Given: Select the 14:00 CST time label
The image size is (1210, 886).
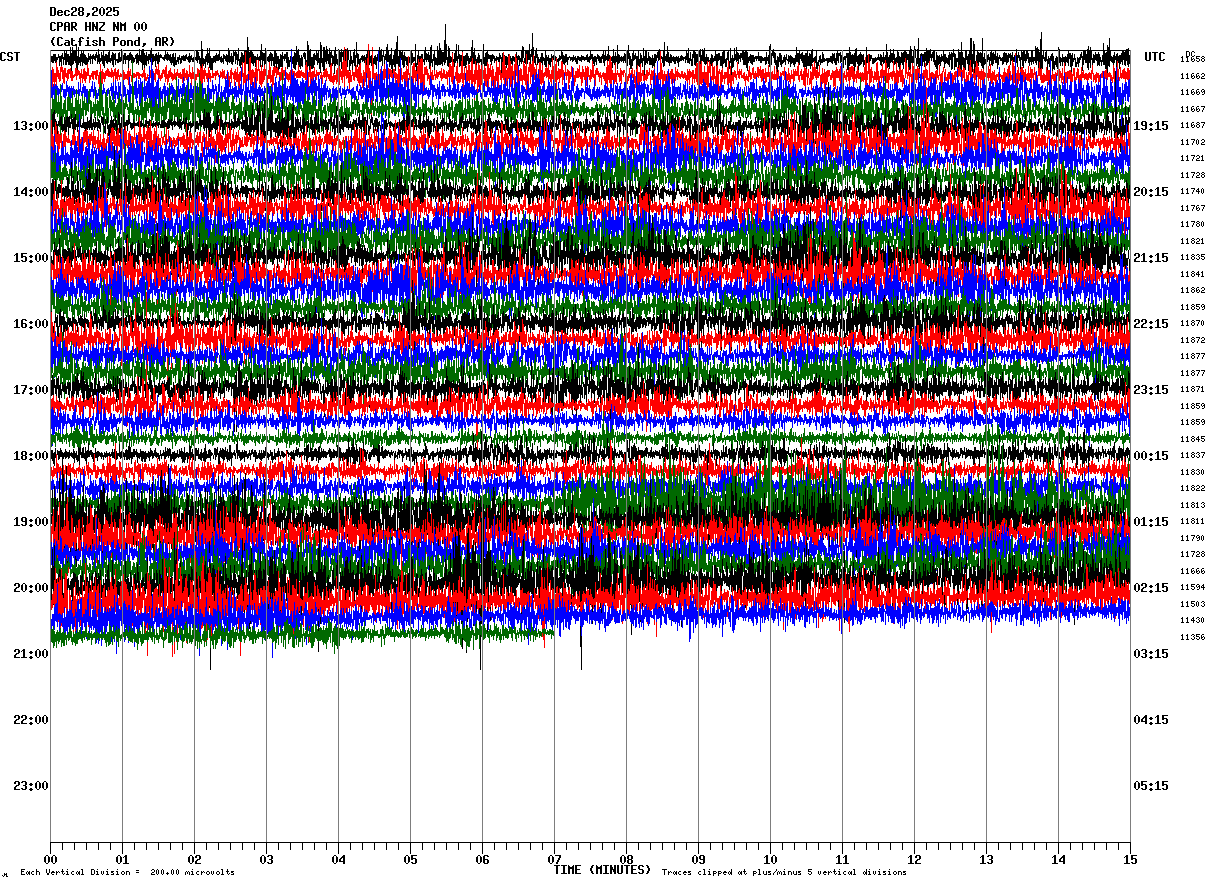Looking at the screenshot, I should click(30, 192).
